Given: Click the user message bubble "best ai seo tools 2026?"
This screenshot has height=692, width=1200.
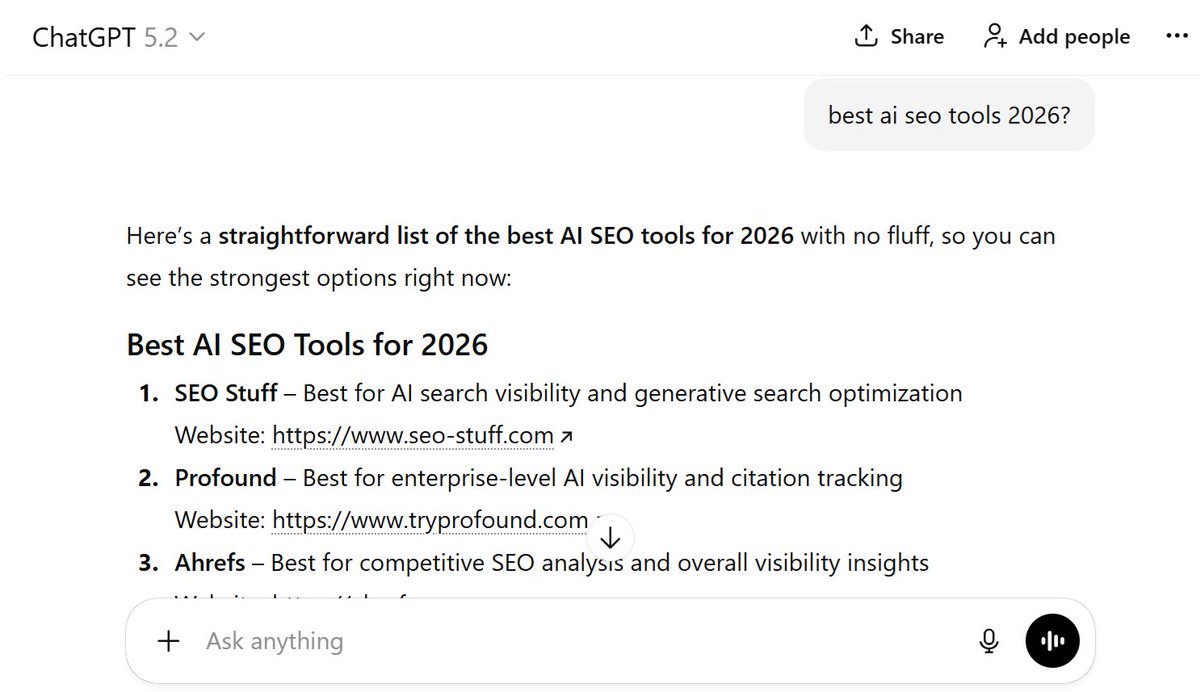Looking at the screenshot, I should (949, 115).
